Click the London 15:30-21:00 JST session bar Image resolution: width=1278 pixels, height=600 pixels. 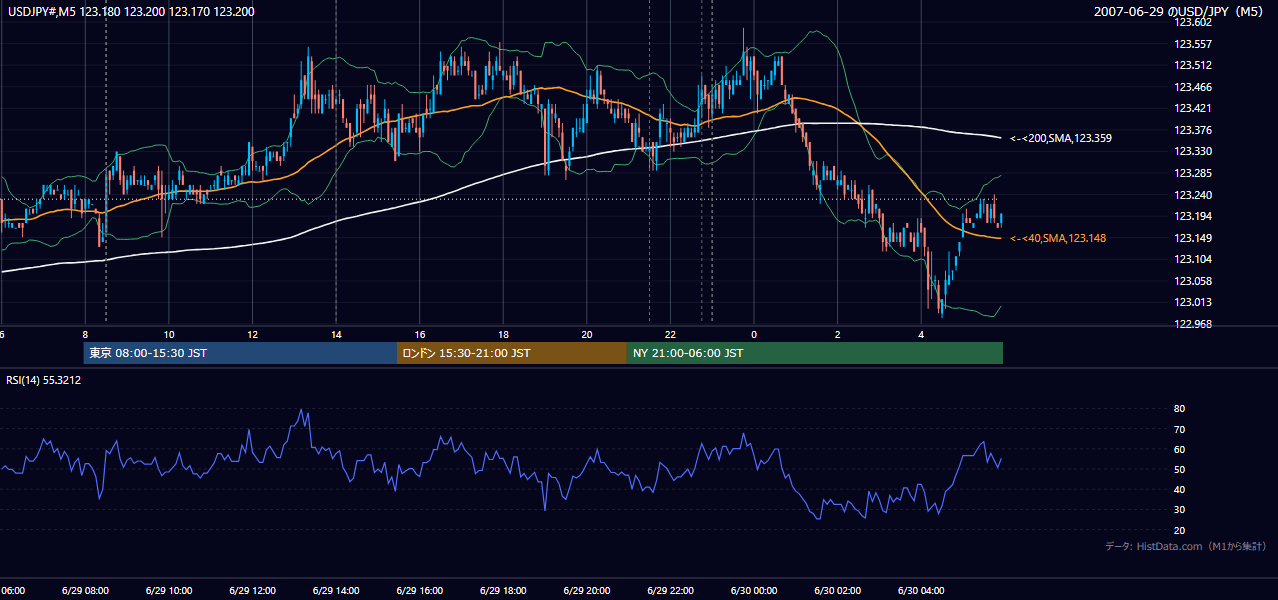pos(512,353)
